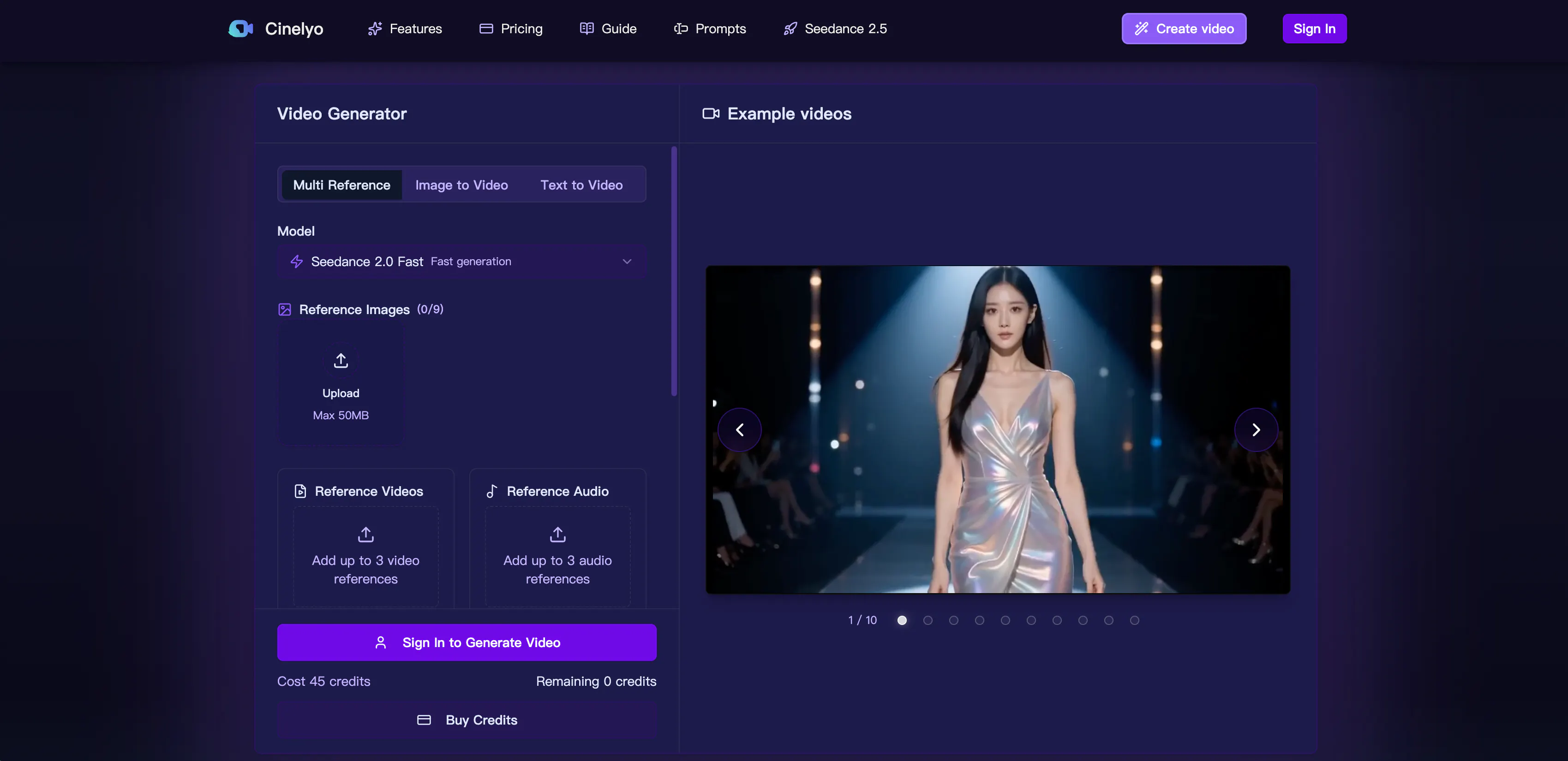
Task: Click the Cinelyo camera logo icon
Action: [x=240, y=29]
